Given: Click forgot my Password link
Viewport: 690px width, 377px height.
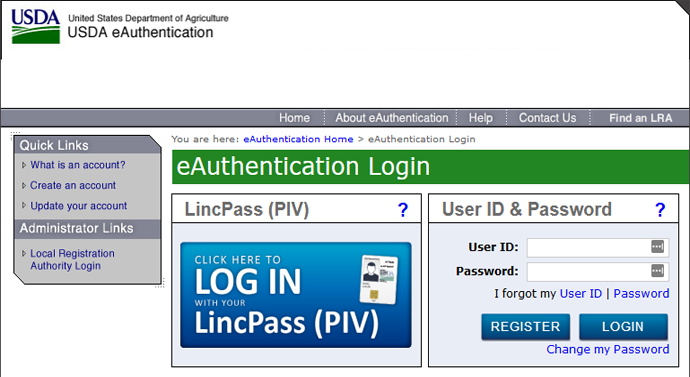Looking at the screenshot, I should click(642, 293).
